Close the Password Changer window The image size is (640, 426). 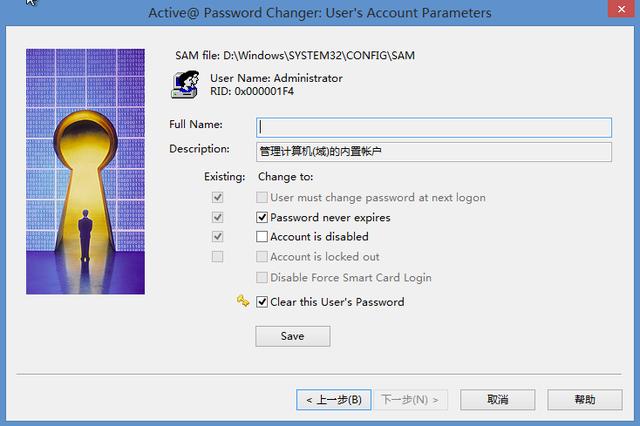point(621,9)
